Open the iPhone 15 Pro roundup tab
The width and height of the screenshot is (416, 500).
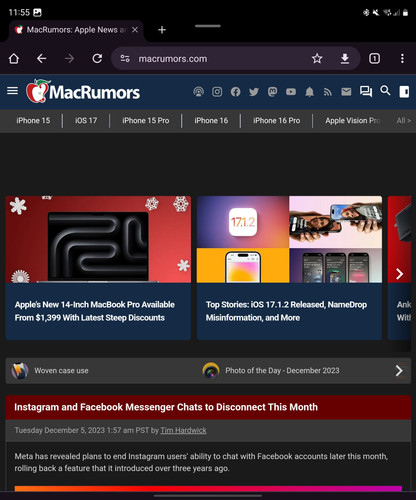click(146, 121)
